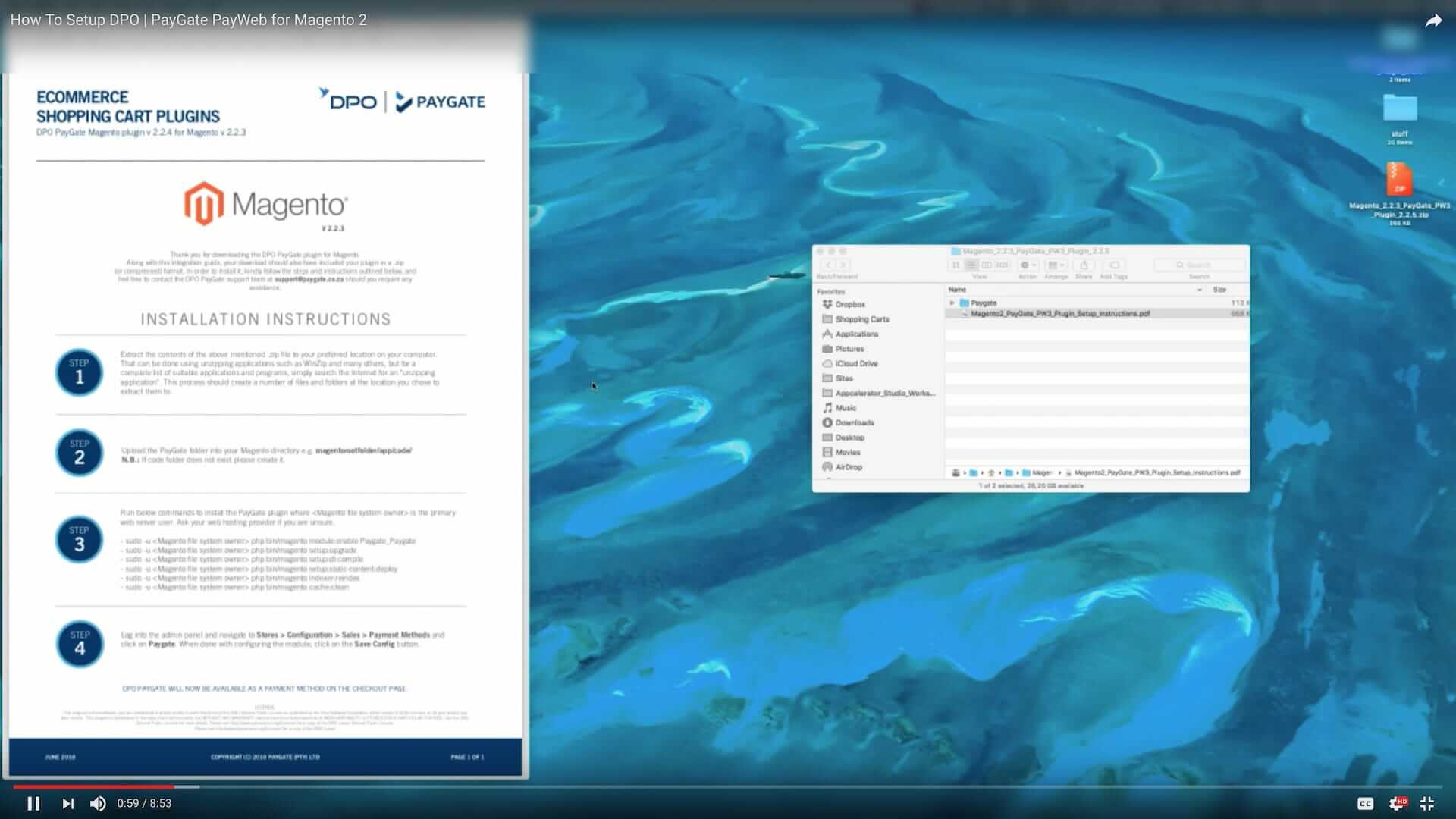Screen dimensions: 1456x819
Task: Click the Mage… folder in path bar
Action: (x=1037, y=472)
